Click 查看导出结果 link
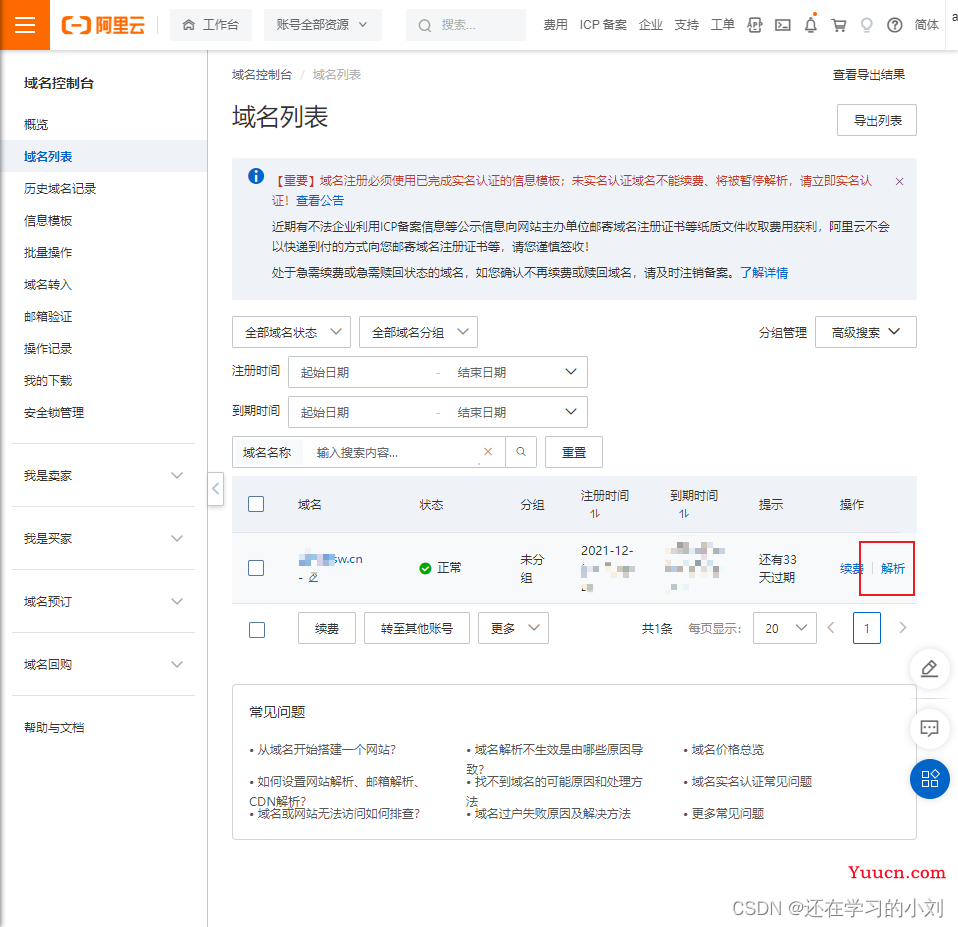 click(x=868, y=75)
